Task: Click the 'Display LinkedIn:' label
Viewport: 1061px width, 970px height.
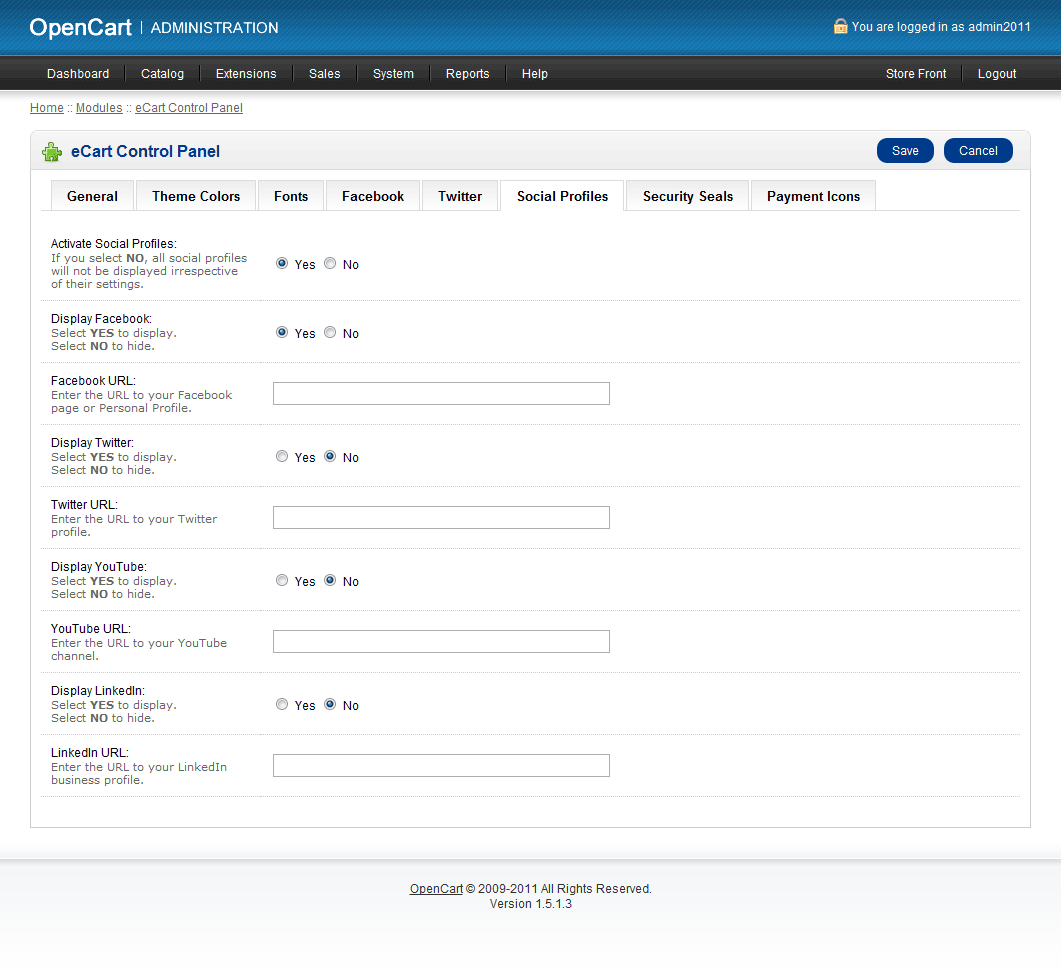Action: [98, 691]
